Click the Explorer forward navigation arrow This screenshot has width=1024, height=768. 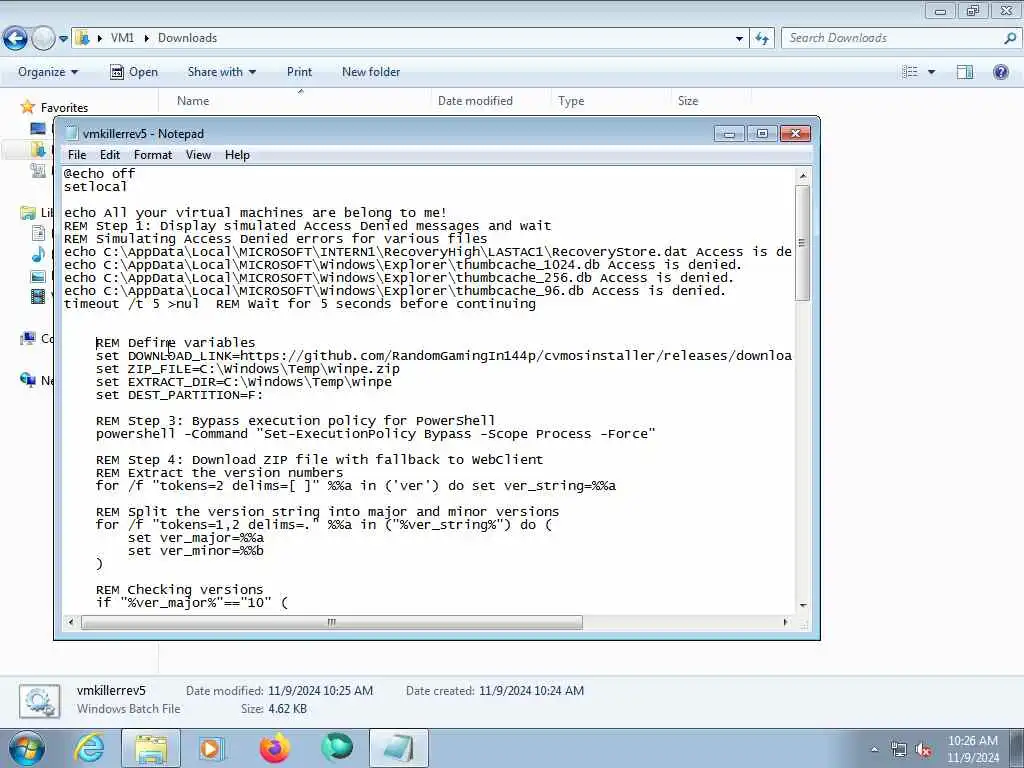click(43, 39)
